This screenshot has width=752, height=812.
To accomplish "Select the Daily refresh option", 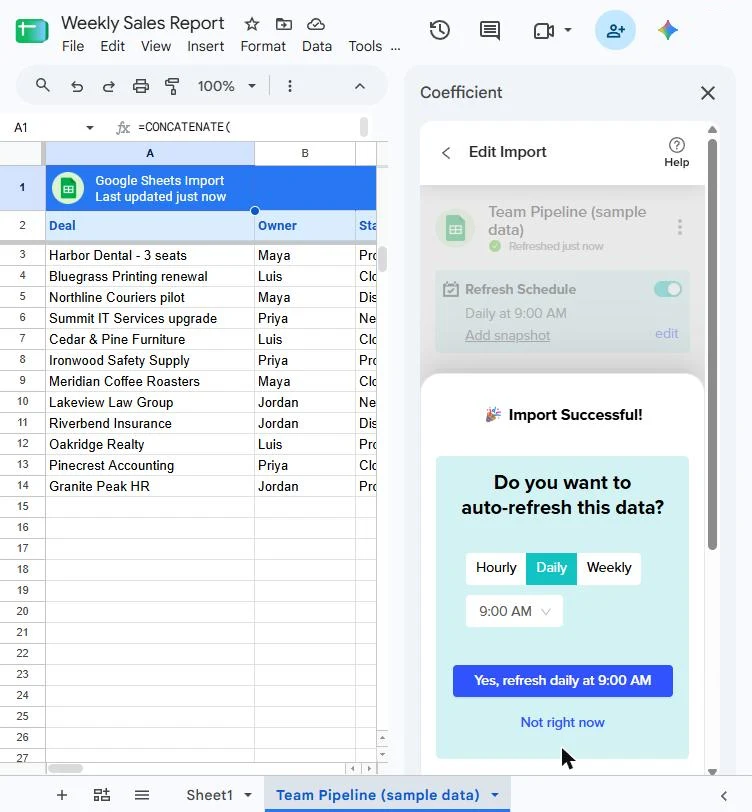I will [x=551, y=568].
